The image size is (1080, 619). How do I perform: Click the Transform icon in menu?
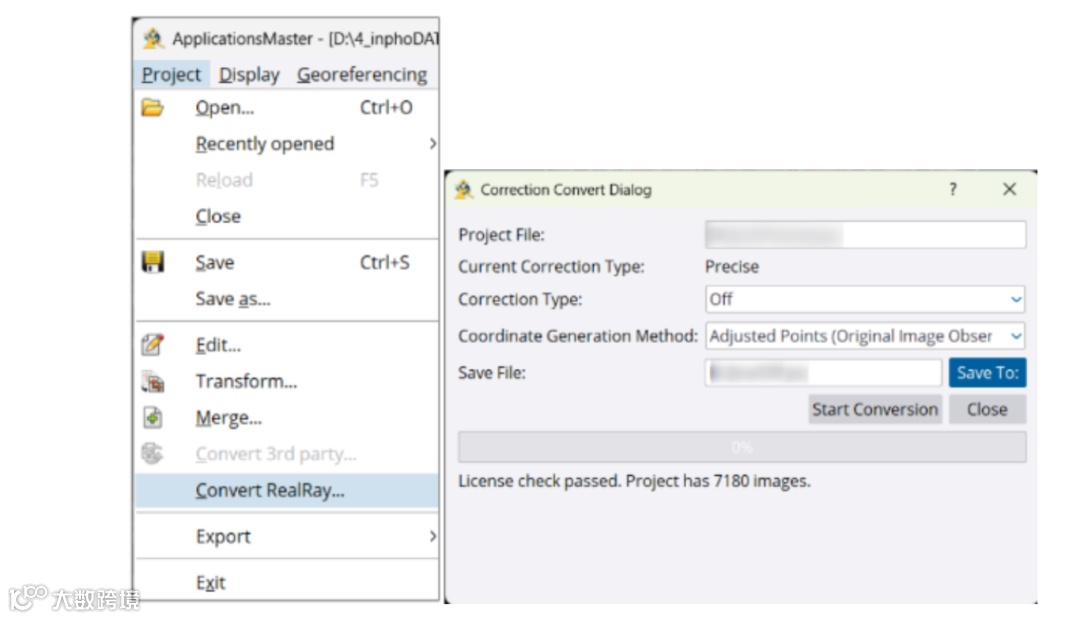(152, 381)
